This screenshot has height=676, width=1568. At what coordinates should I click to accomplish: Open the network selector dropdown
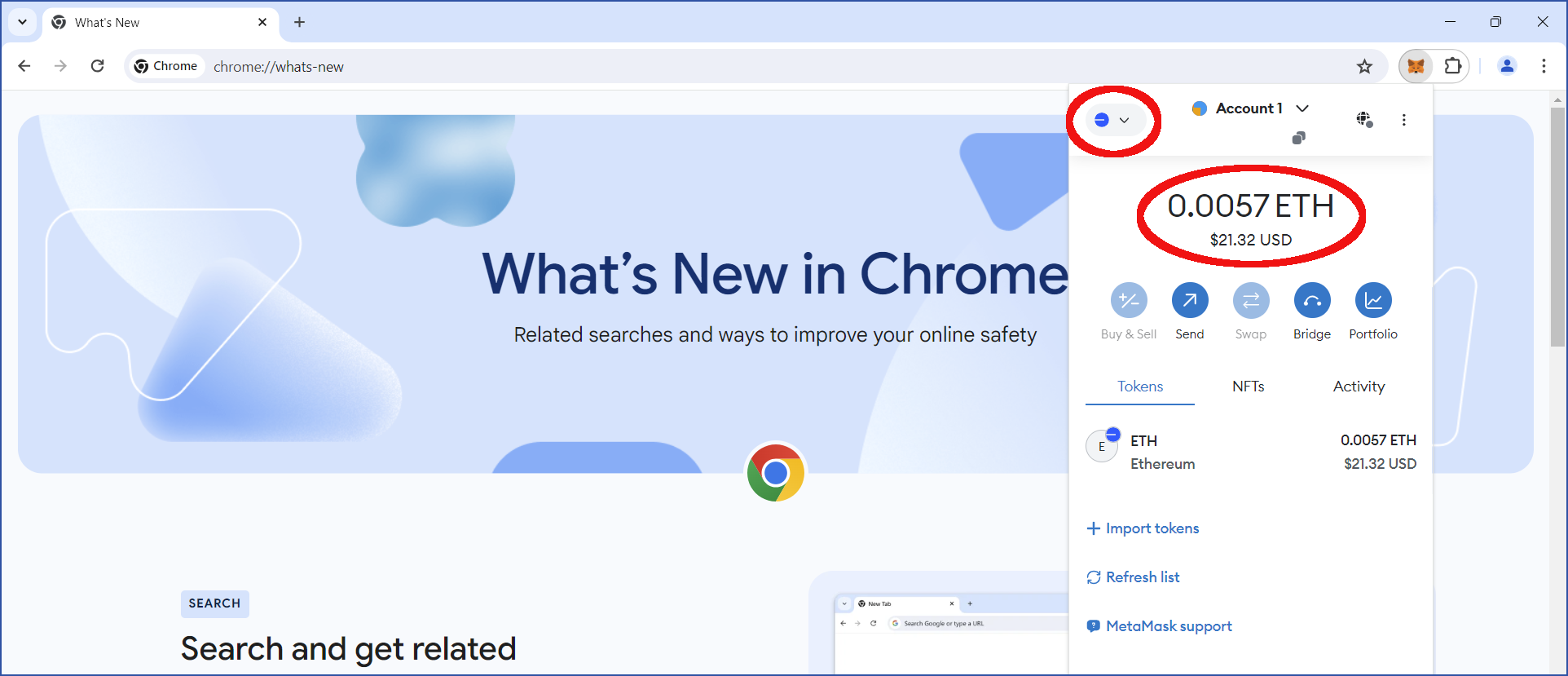tap(1112, 120)
